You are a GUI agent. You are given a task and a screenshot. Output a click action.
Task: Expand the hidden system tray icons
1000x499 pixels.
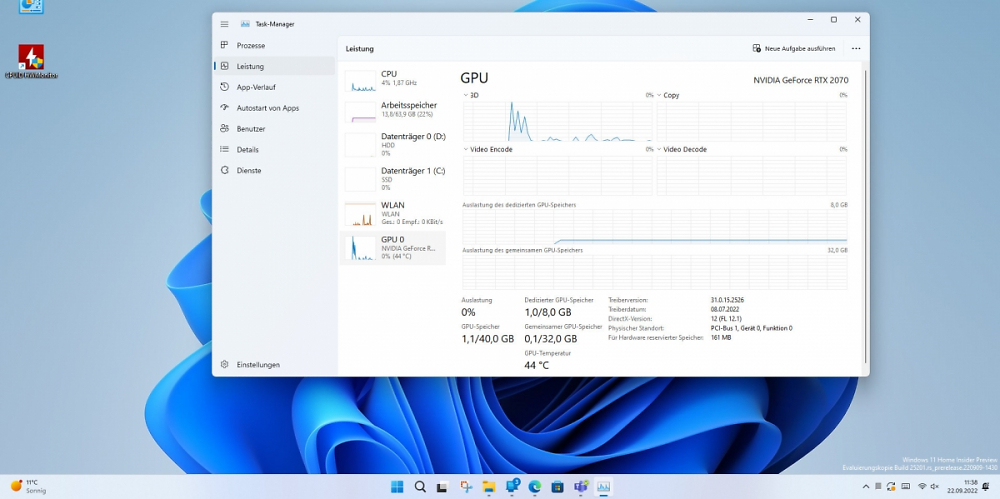865,487
